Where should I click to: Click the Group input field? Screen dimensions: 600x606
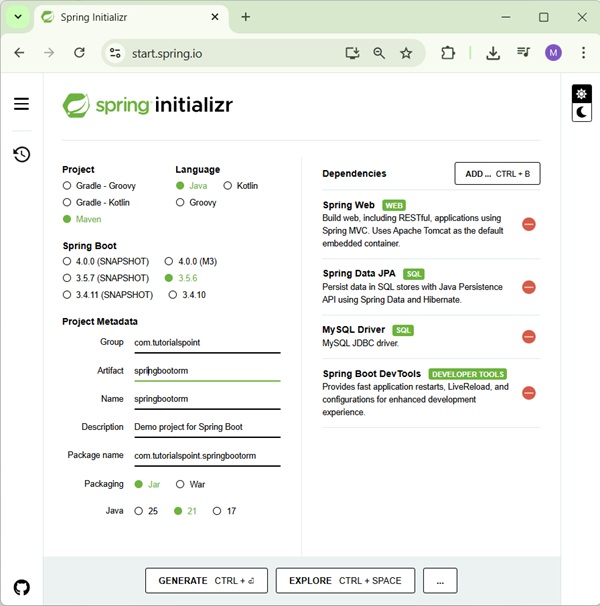207,342
